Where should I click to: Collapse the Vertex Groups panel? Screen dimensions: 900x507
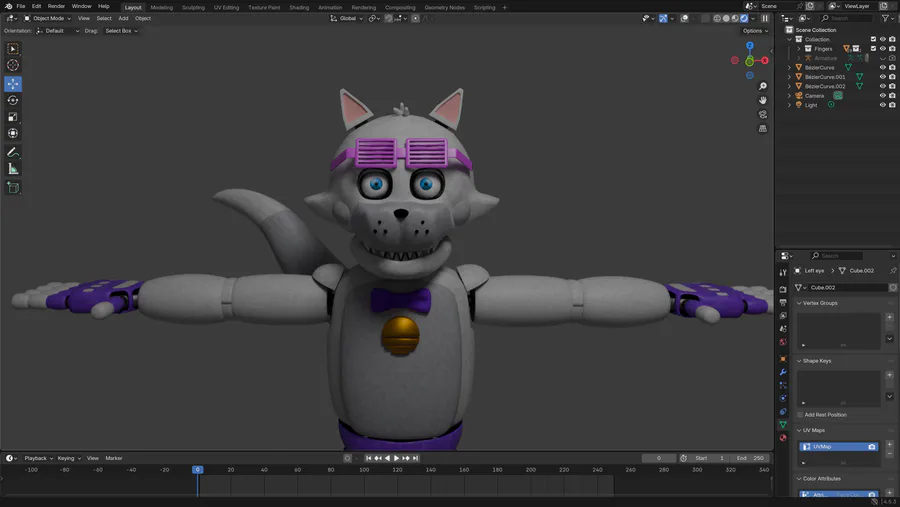(799, 303)
